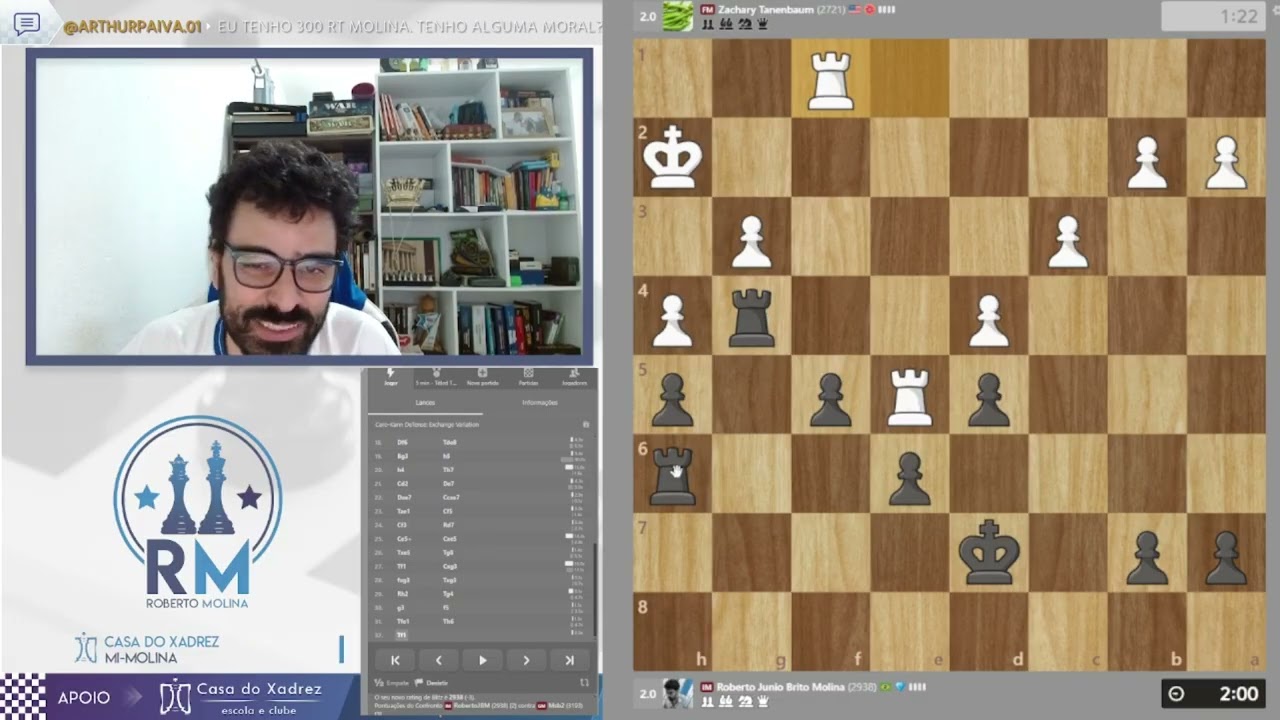Viewport: 1280px width, 720px height.
Task: Advance one move forward
Action: [x=526, y=660]
